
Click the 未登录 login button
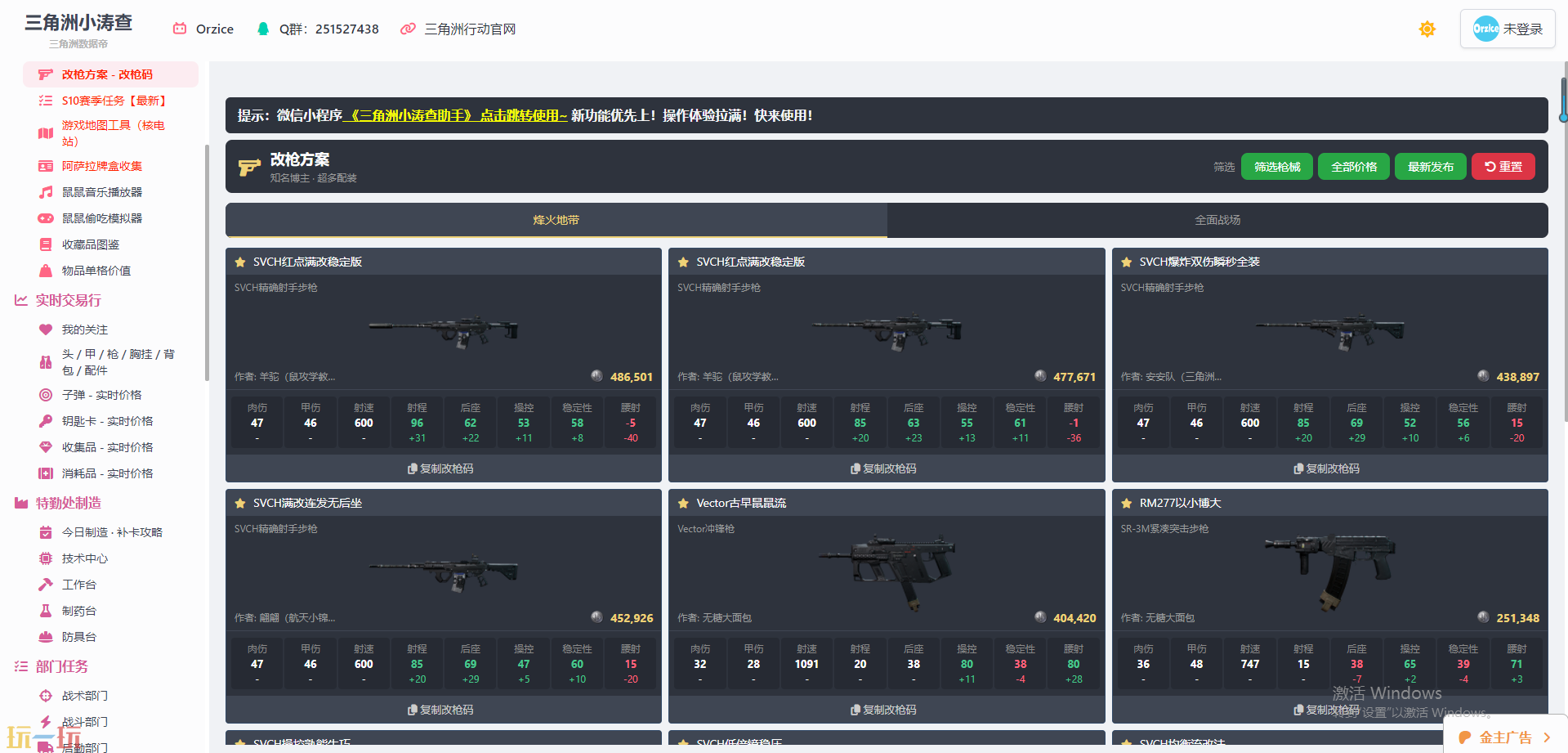click(x=1508, y=29)
